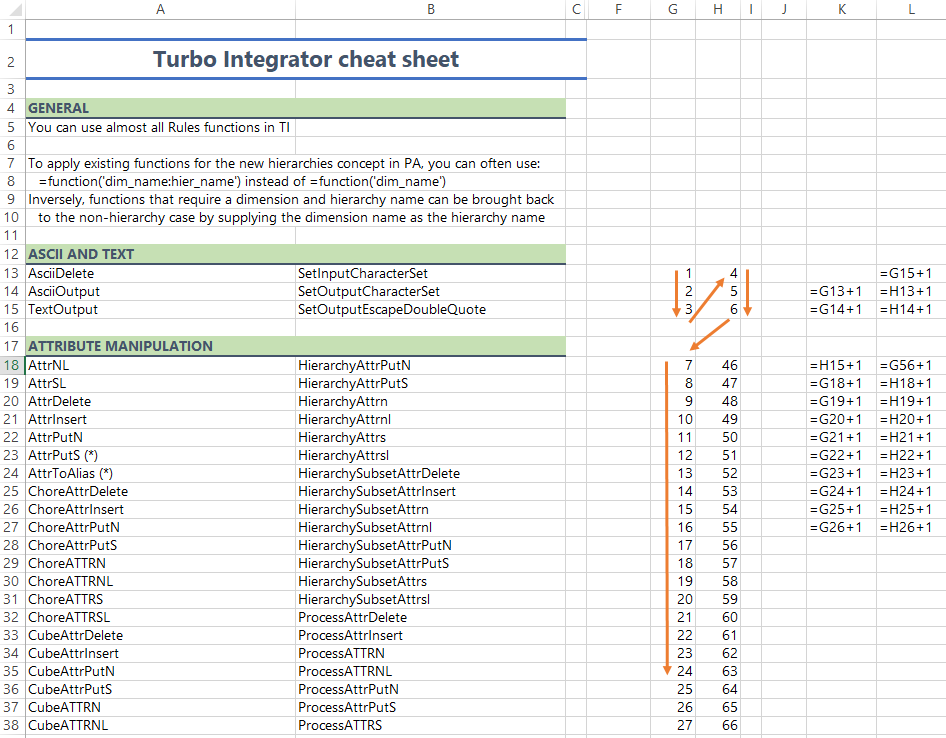This screenshot has height=738, width=946.
Task: Select the SetOutputCharacterSet cell
Action: [431, 291]
